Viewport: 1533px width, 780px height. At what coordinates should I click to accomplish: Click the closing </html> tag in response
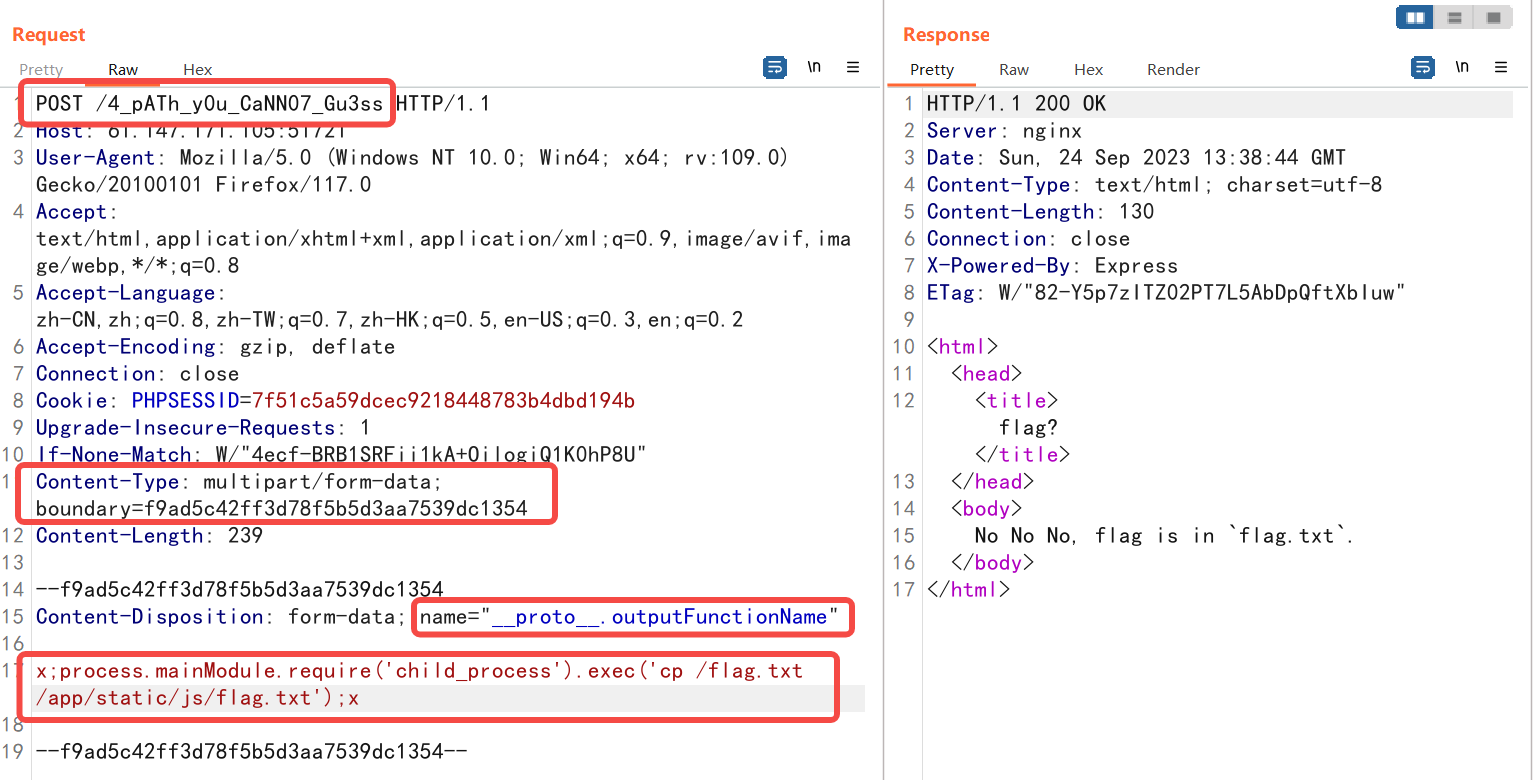(968, 590)
